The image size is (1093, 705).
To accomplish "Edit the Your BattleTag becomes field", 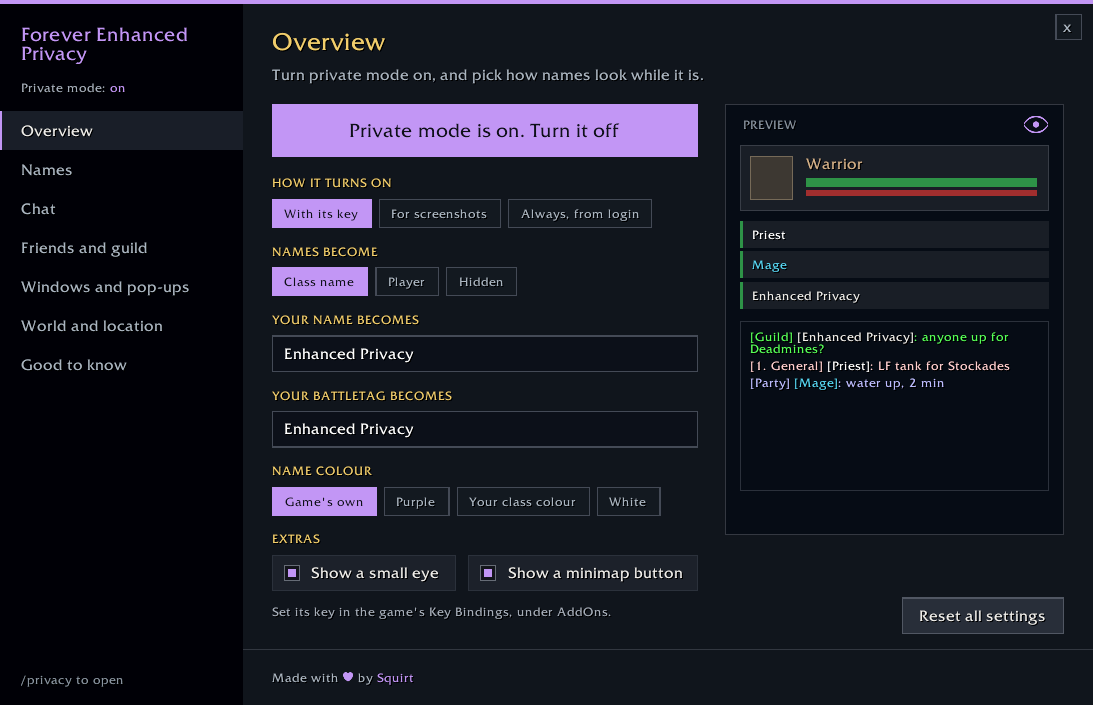I will pyautogui.click(x=484, y=429).
